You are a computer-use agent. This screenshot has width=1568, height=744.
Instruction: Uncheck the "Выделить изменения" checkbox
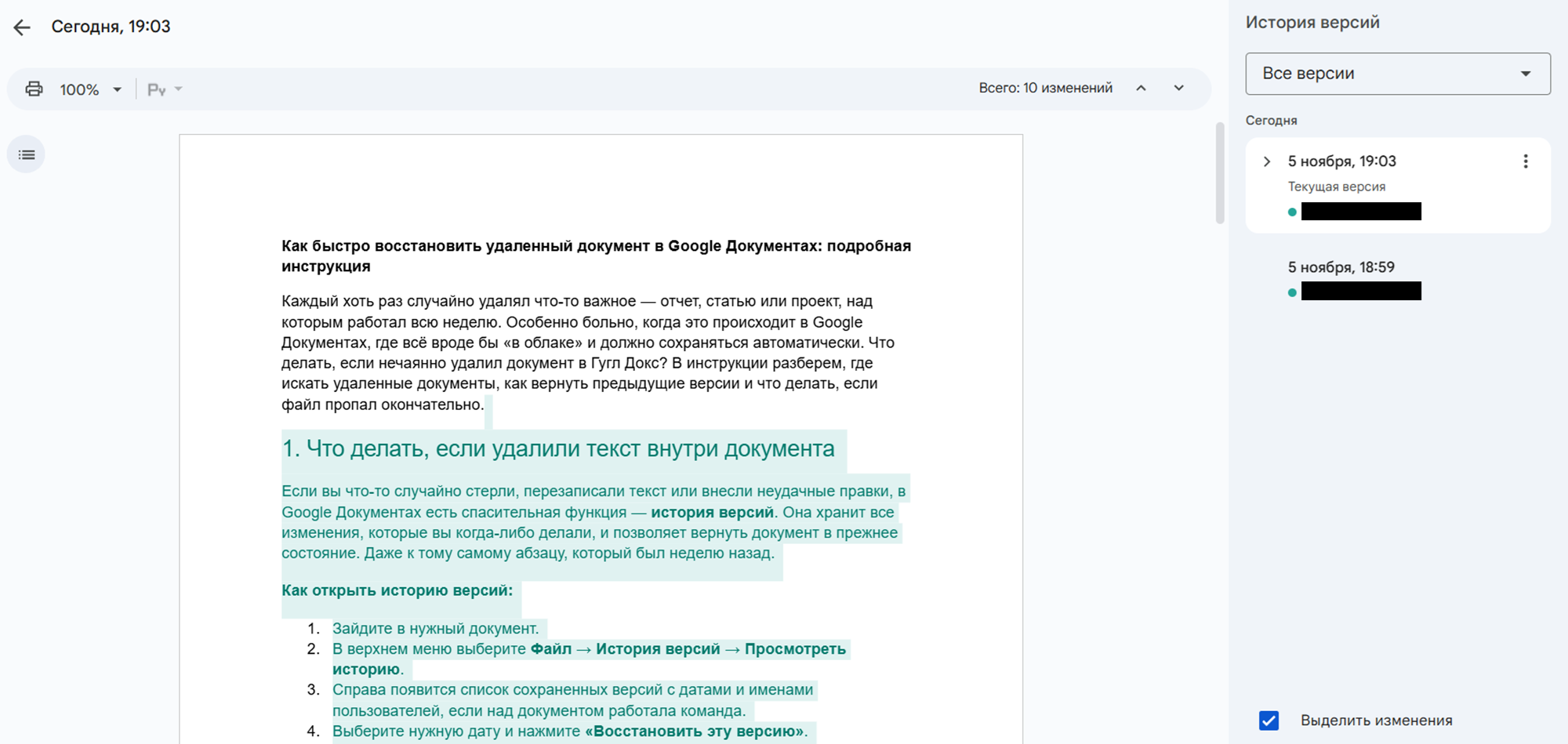(1269, 720)
